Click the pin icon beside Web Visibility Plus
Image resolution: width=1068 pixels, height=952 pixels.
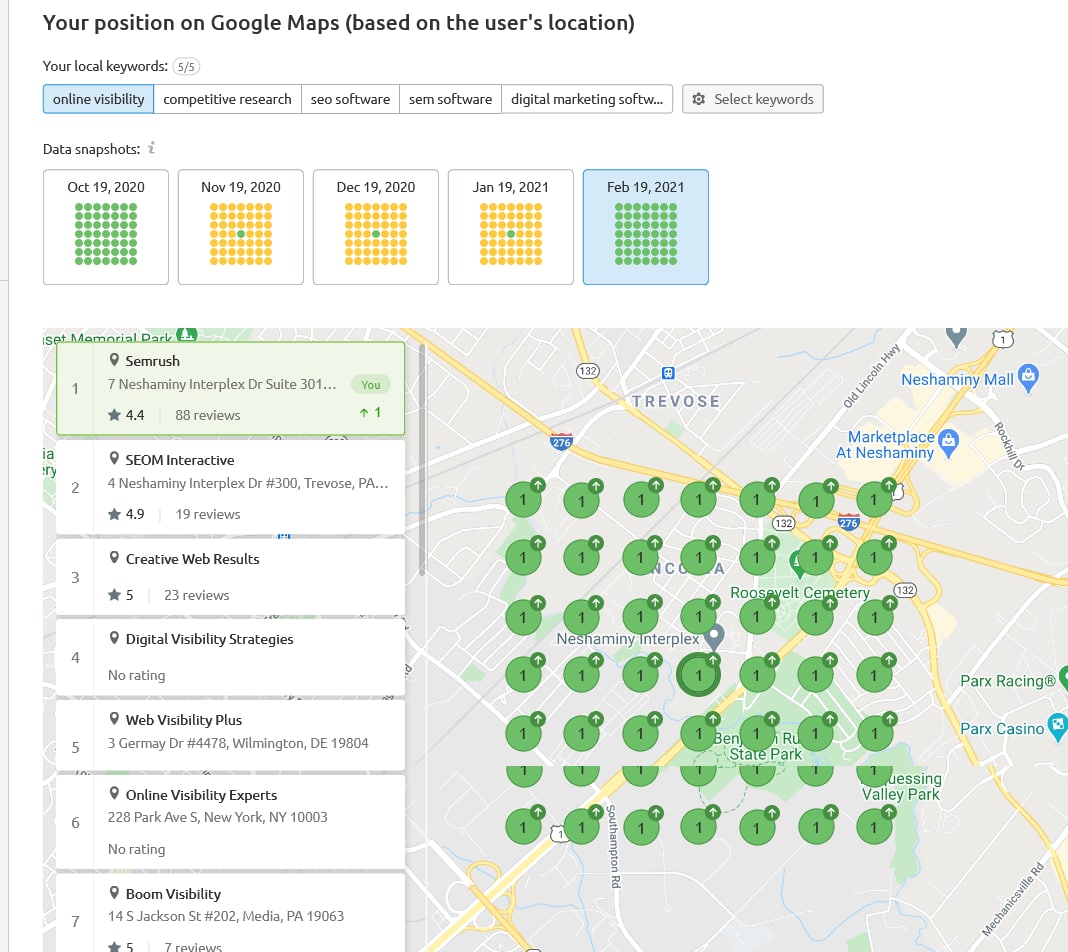(x=114, y=718)
